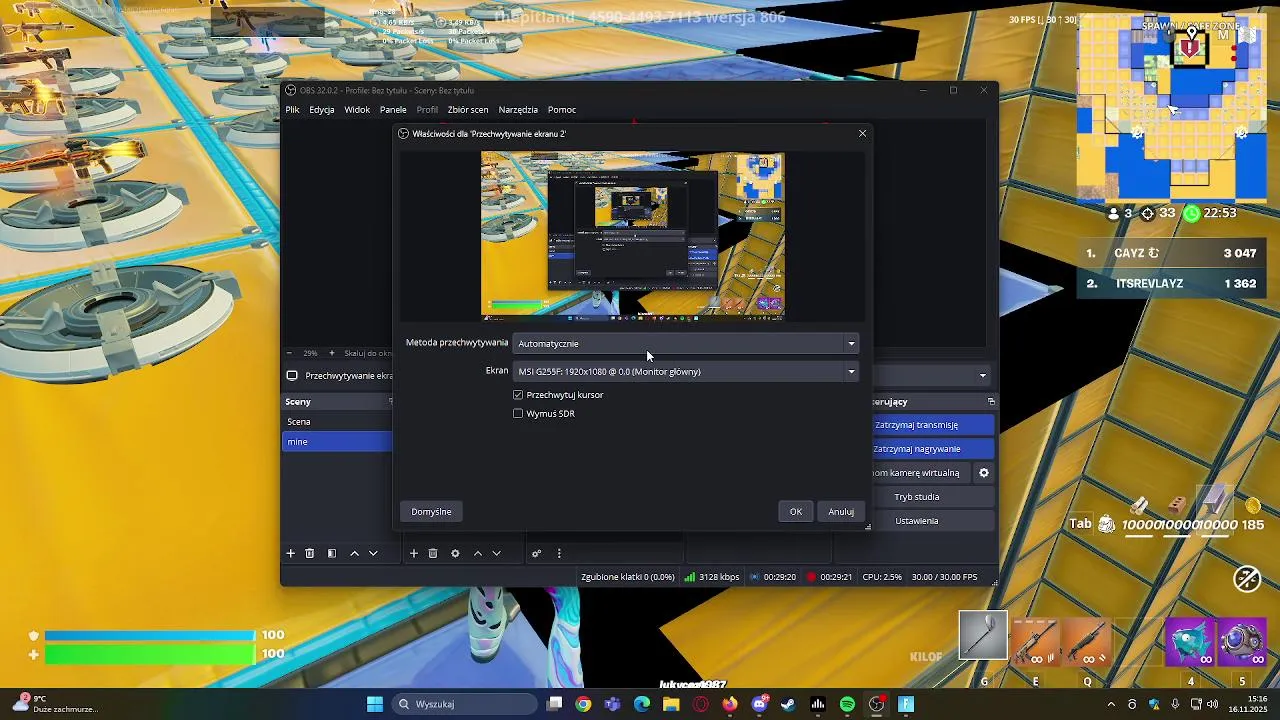The height and width of the screenshot is (720, 1280).
Task: Expand dropdown arrow in OBS source toolbar
Action: [x=983, y=376]
